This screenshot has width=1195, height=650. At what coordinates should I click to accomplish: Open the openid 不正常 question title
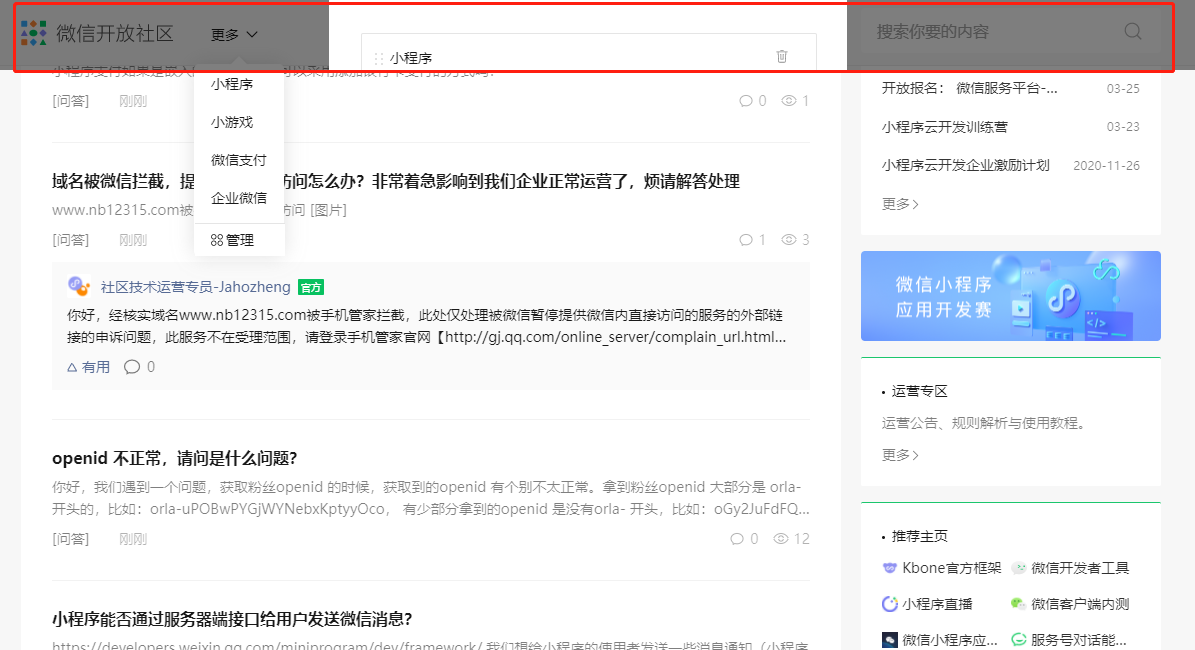click(175, 459)
